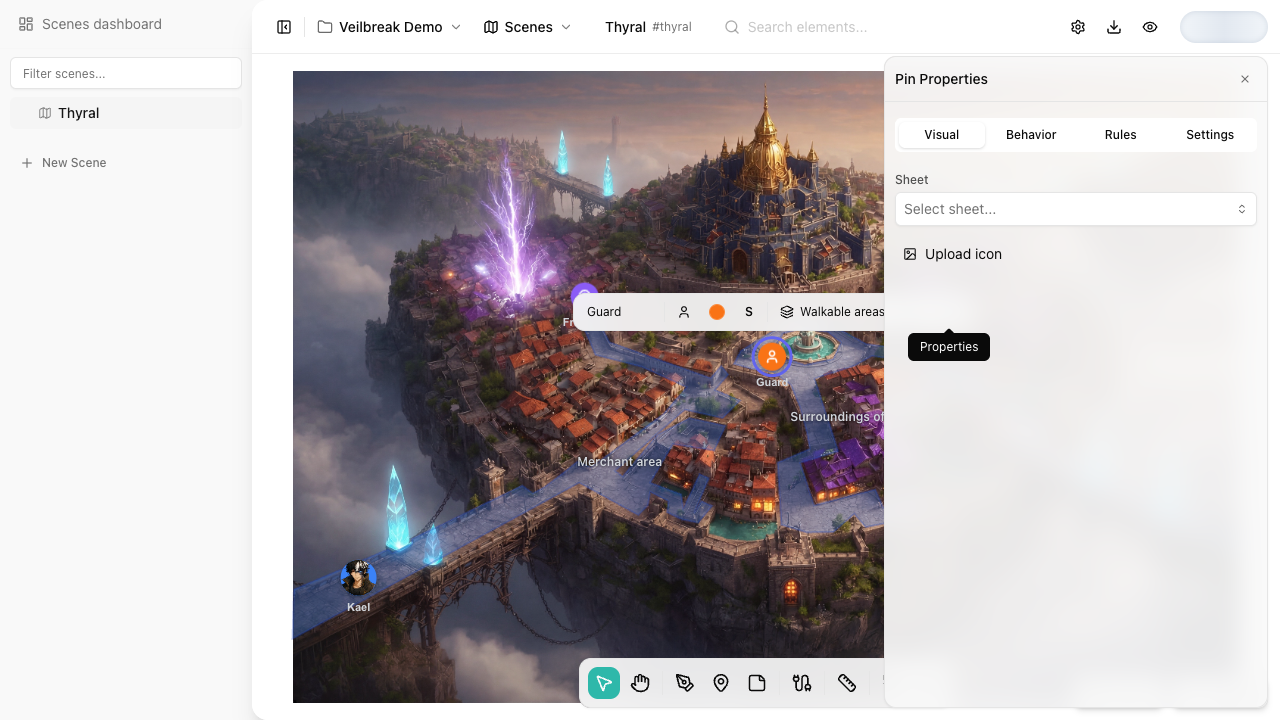Click the download export icon
Image resolution: width=1280 pixels, height=720 pixels.
pyautogui.click(x=1114, y=27)
